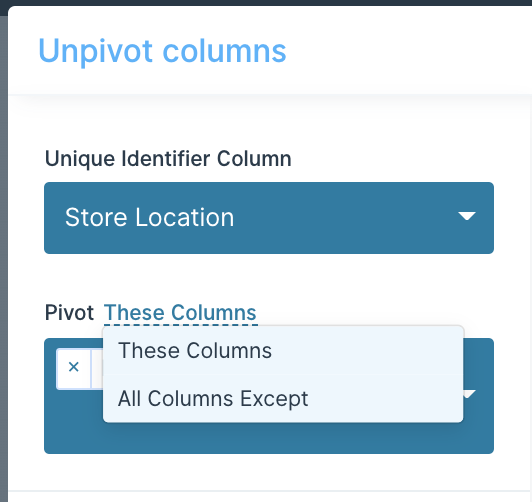532x502 pixels.
Task: Expand the pivot columns multi-select arrow
Action: 470,394
